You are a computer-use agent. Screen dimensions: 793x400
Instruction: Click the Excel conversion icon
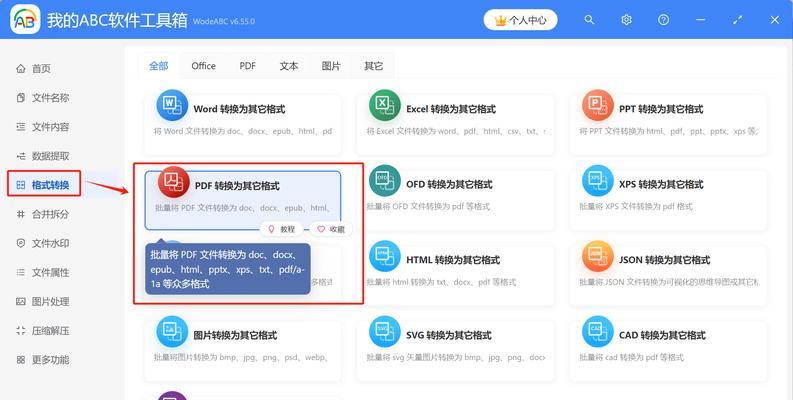point(385,106)
